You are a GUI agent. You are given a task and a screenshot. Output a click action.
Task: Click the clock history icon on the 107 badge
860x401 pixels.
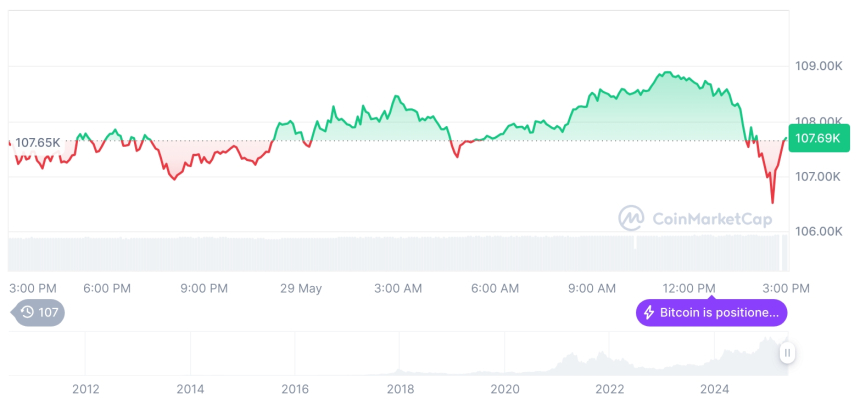click(x=28, y=312)
